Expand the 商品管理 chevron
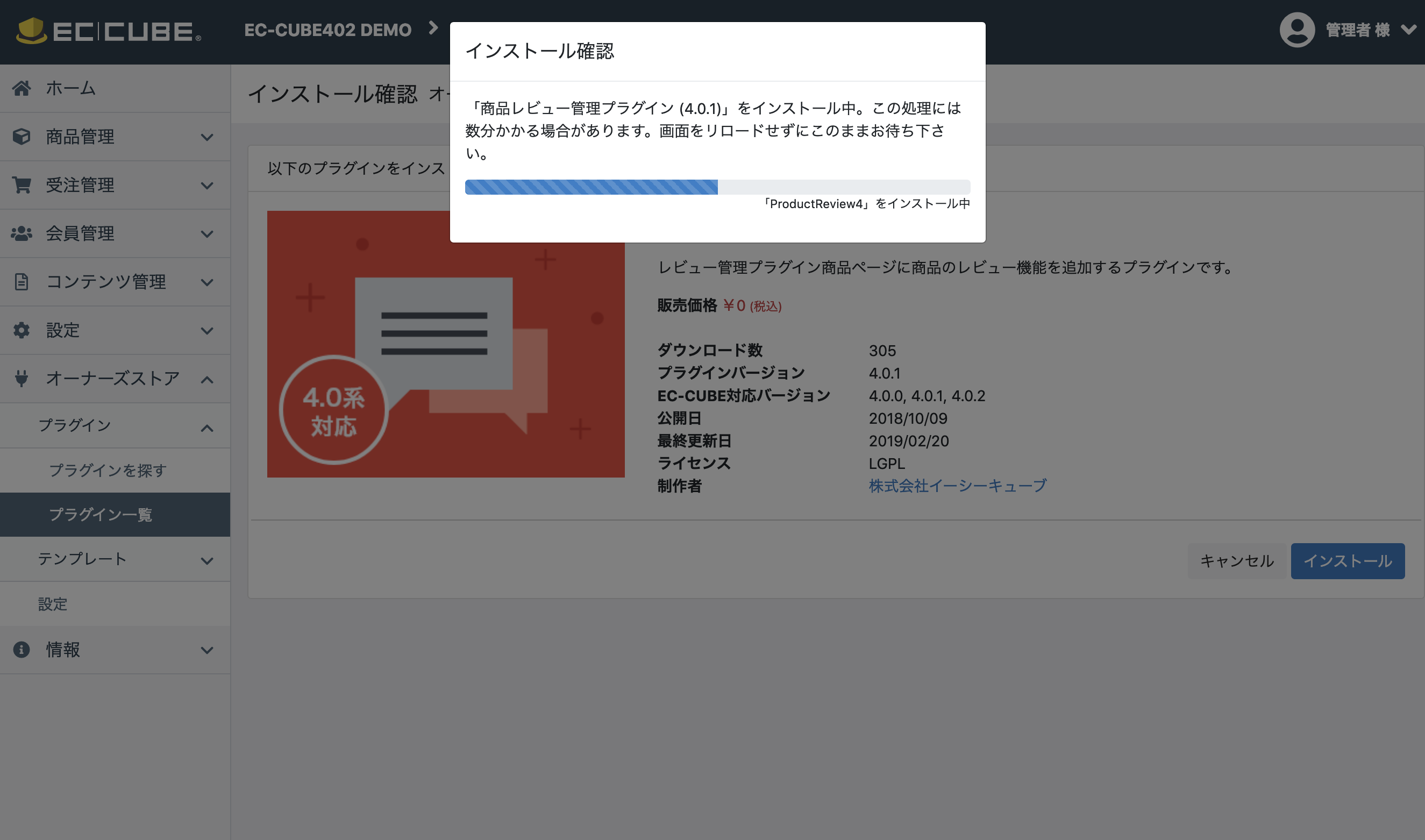 207,137
